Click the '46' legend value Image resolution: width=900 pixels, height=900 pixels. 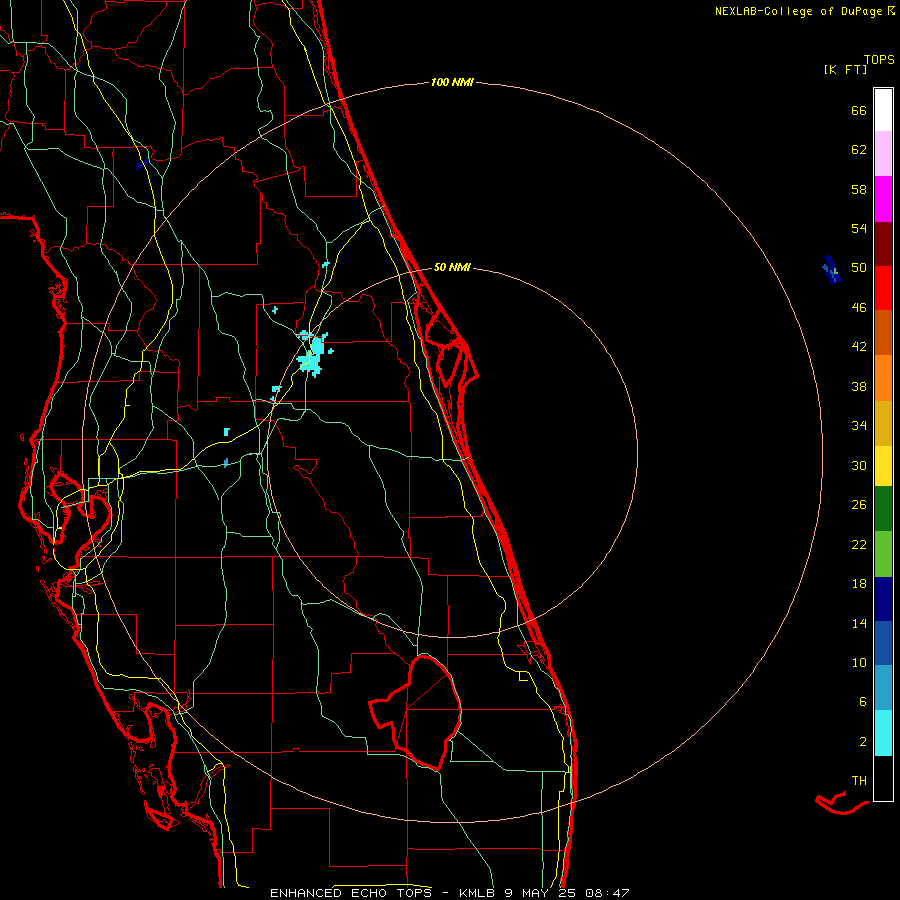pos(859,308)
